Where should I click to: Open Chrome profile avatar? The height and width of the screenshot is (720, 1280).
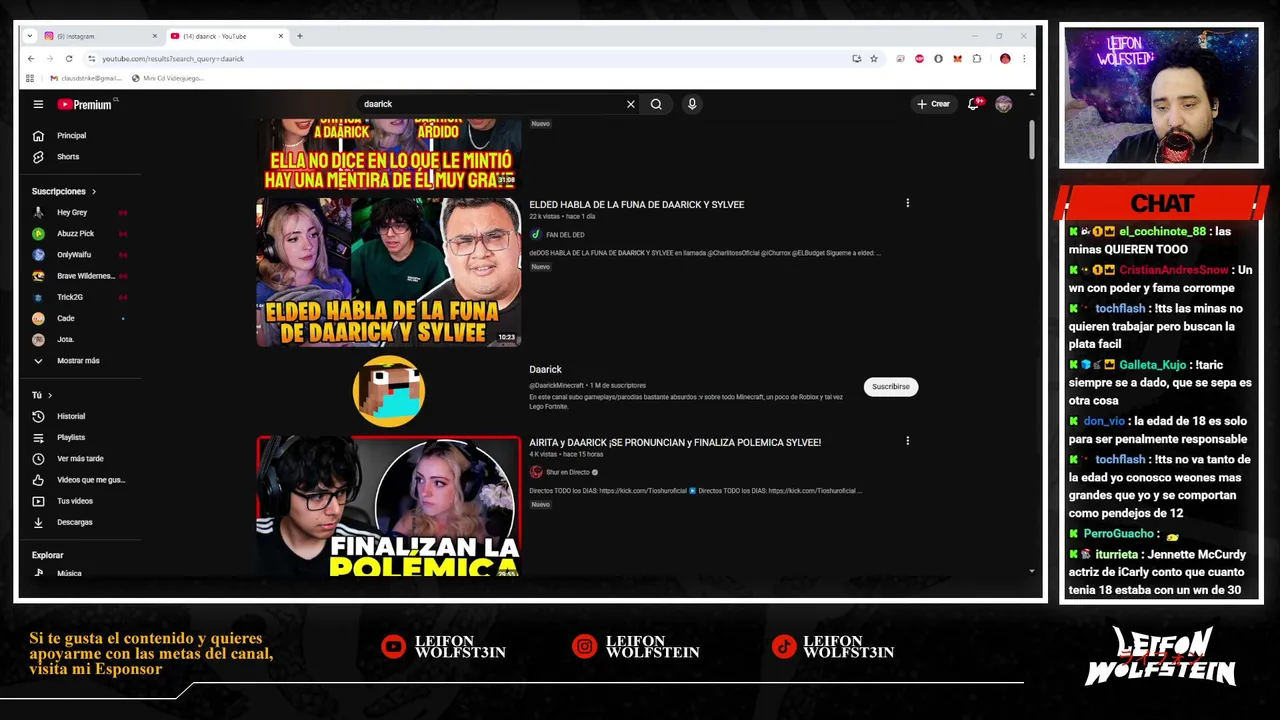point(1005,59)
